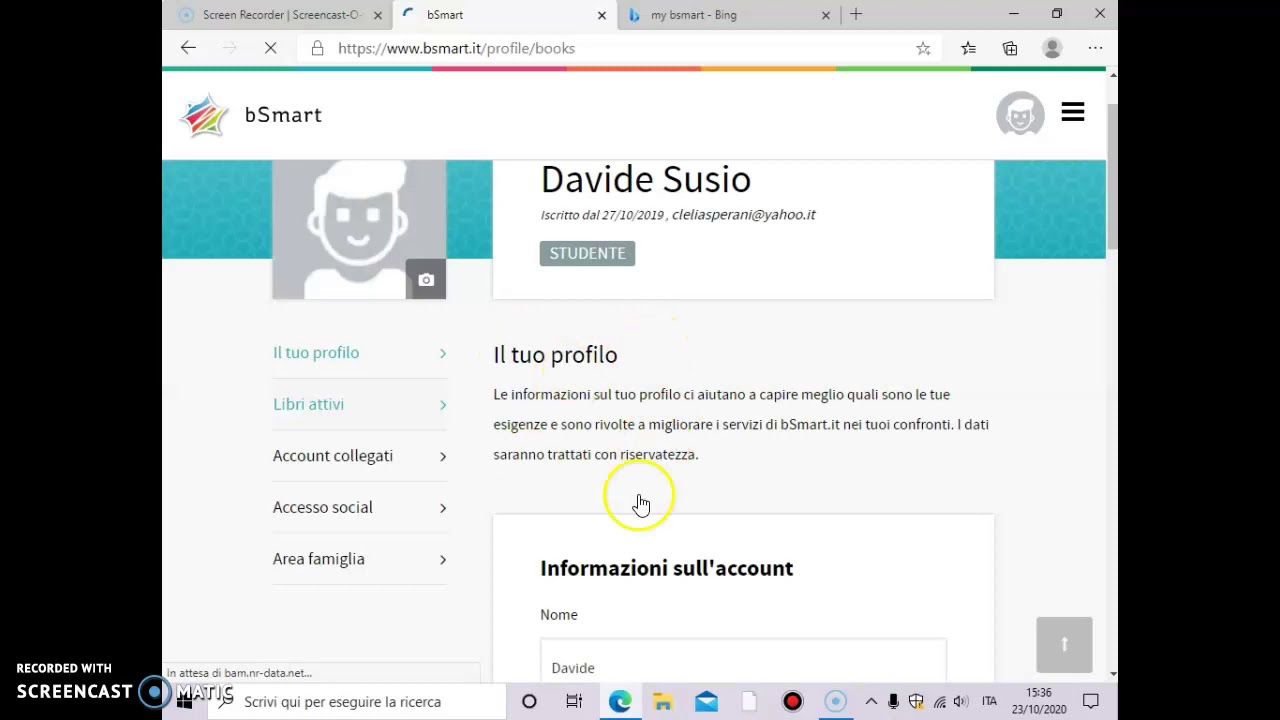Click the Informazioni sull'account heading
1280x720 pixels.
point(667,568)
